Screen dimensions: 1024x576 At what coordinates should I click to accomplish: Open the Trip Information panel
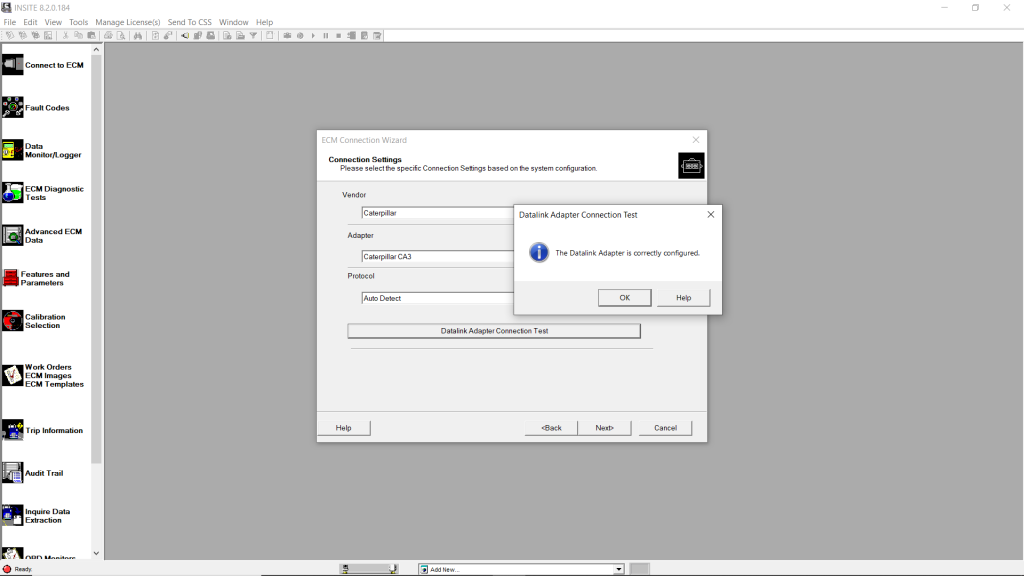click(13, 430)
